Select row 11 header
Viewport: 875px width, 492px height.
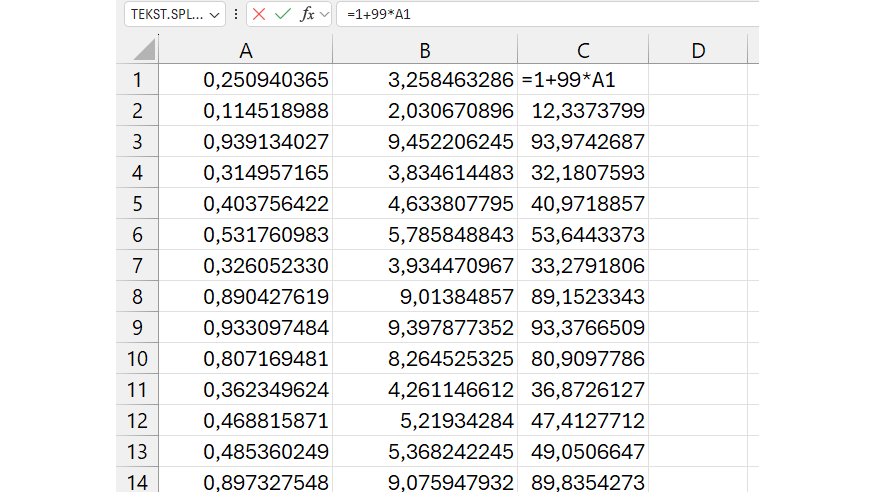pos(137,389)
